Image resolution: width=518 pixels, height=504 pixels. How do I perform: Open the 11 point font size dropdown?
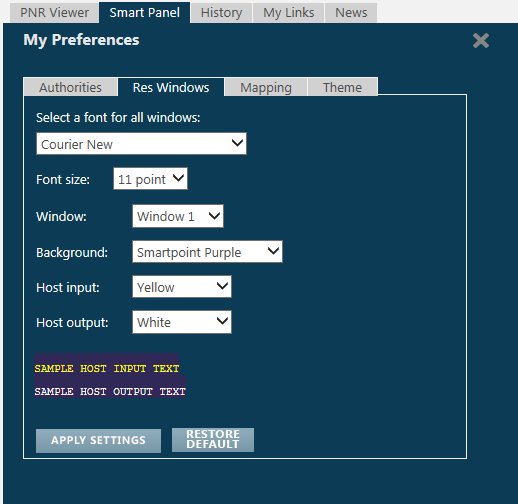point(150,179)
